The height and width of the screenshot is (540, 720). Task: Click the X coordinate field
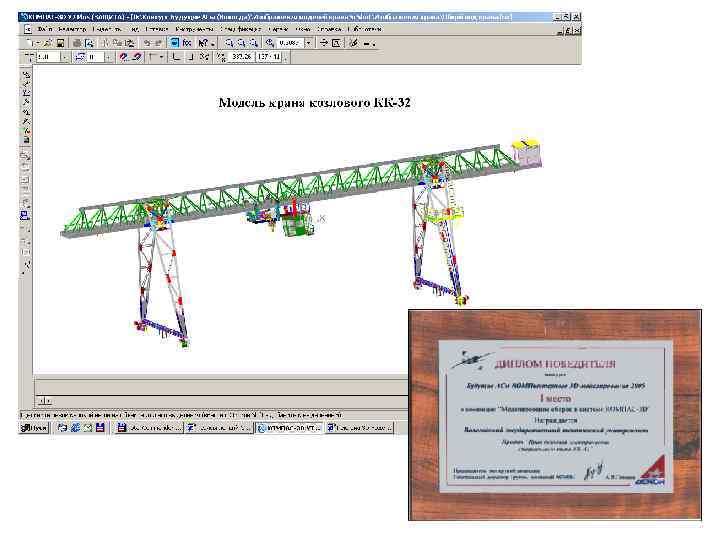pos(242,57)
